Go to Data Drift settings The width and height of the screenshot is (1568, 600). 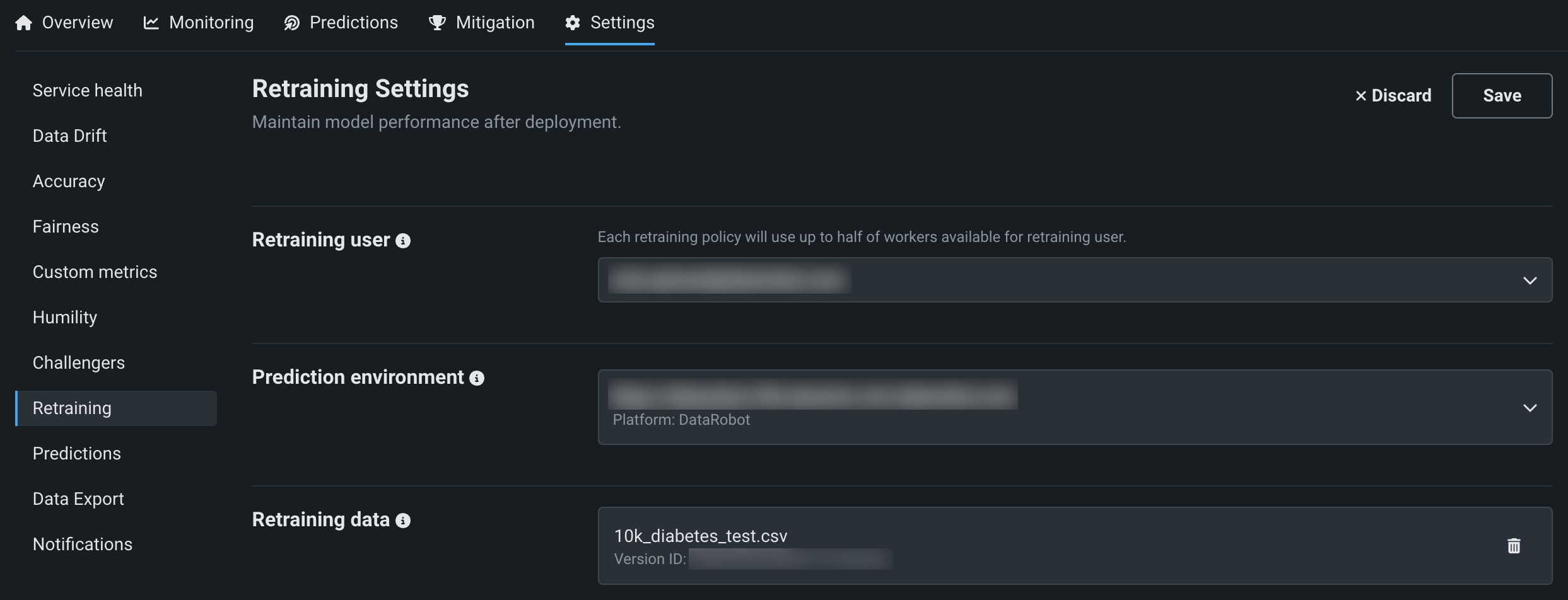(70, 136)
